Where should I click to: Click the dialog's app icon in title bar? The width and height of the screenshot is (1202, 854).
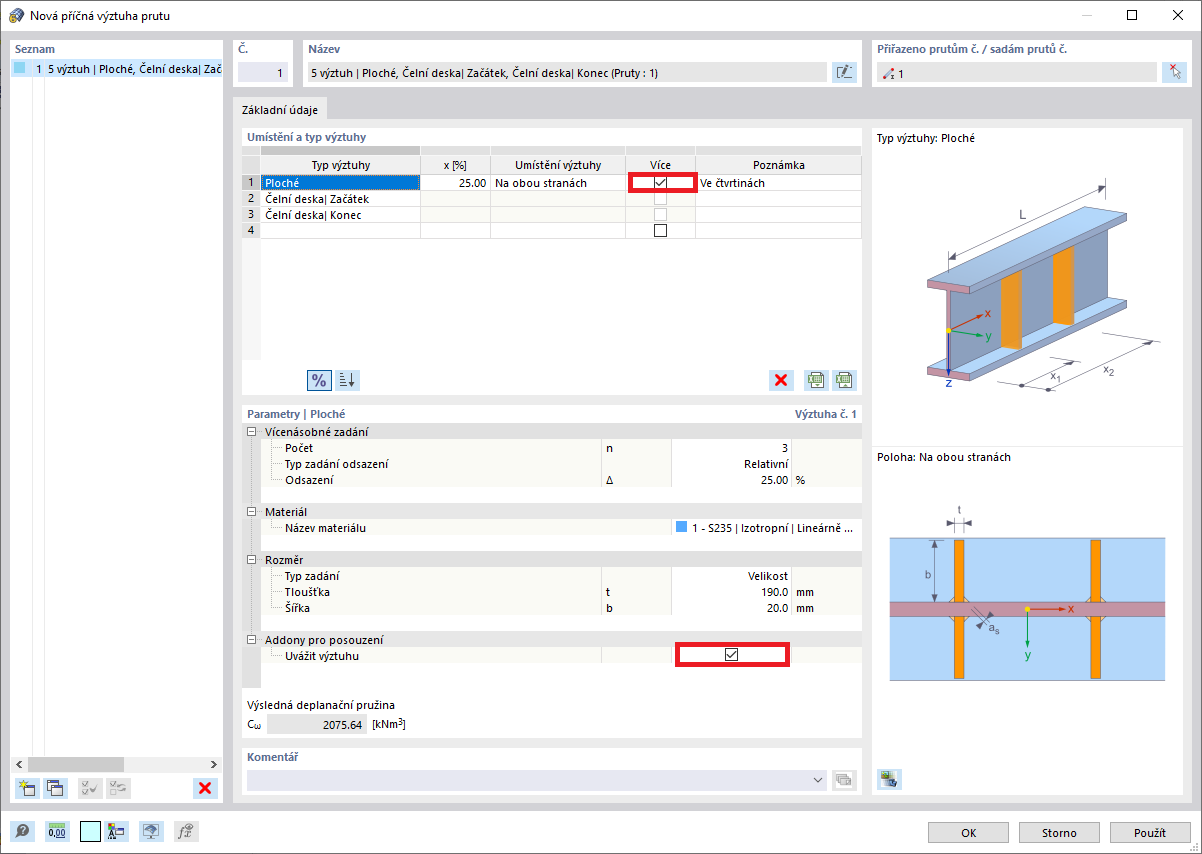(x=16, y=15)
